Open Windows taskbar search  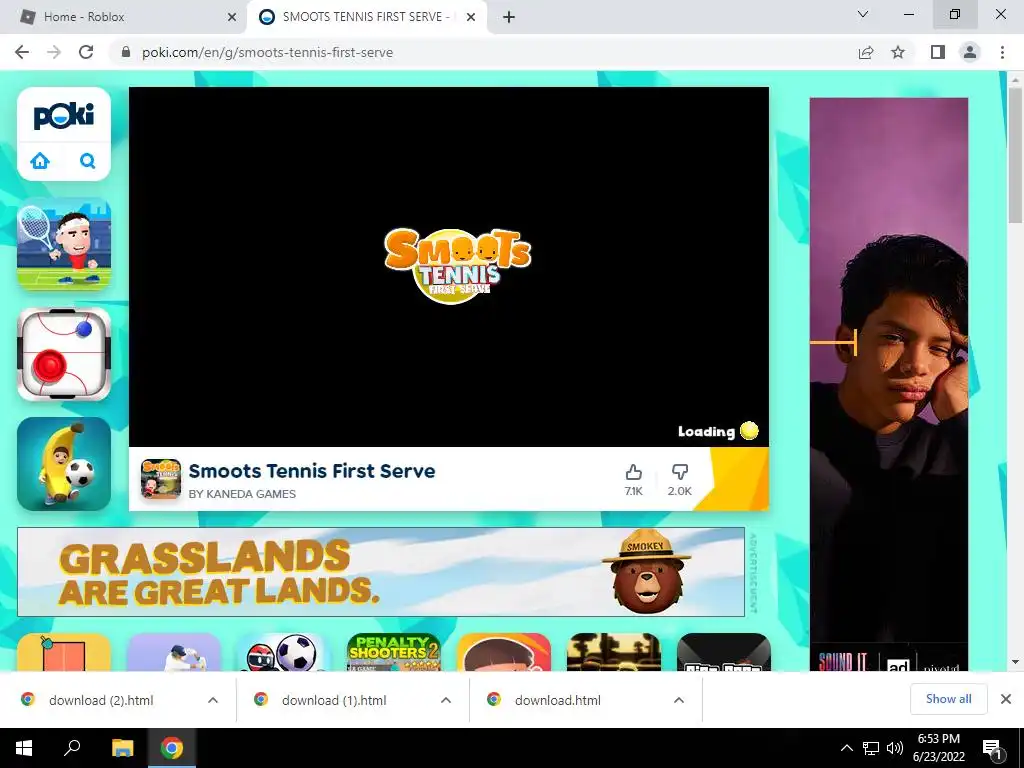click(72, 748)
